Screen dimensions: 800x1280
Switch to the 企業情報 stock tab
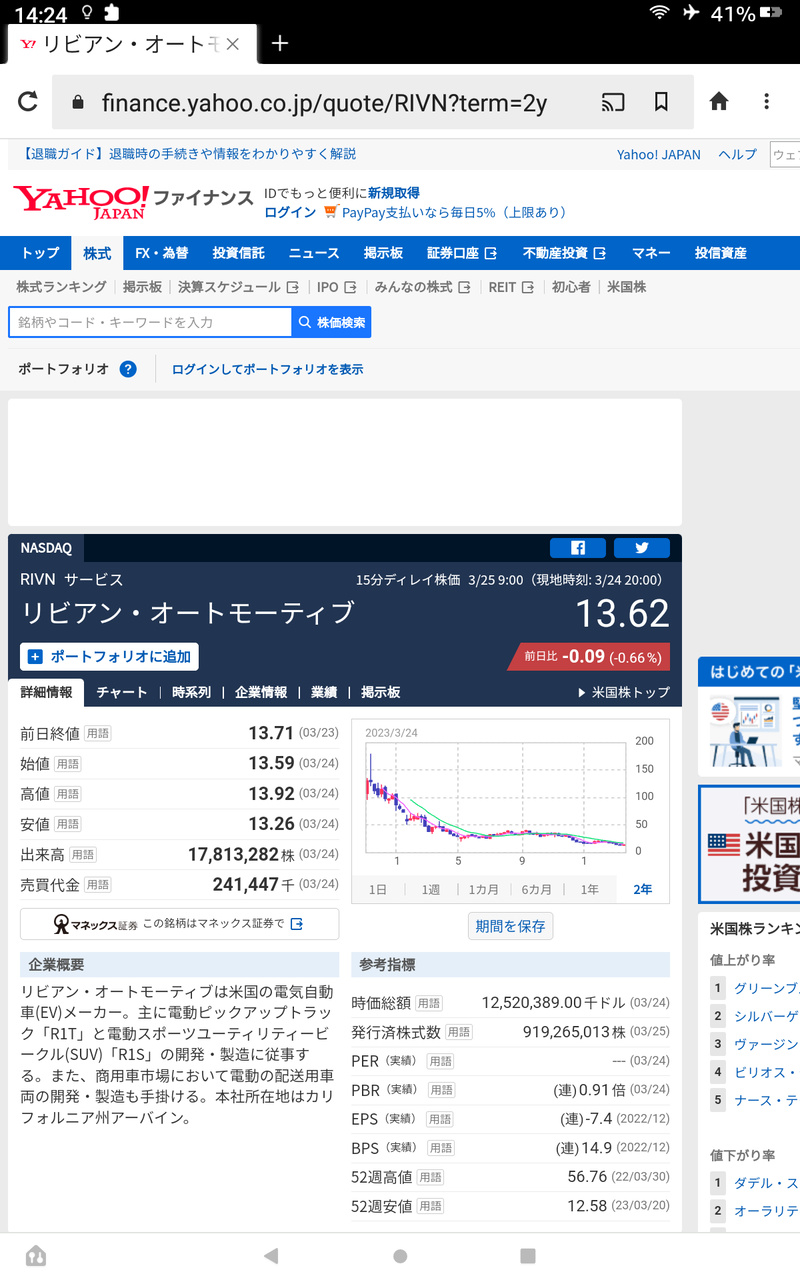pos(261,692)
